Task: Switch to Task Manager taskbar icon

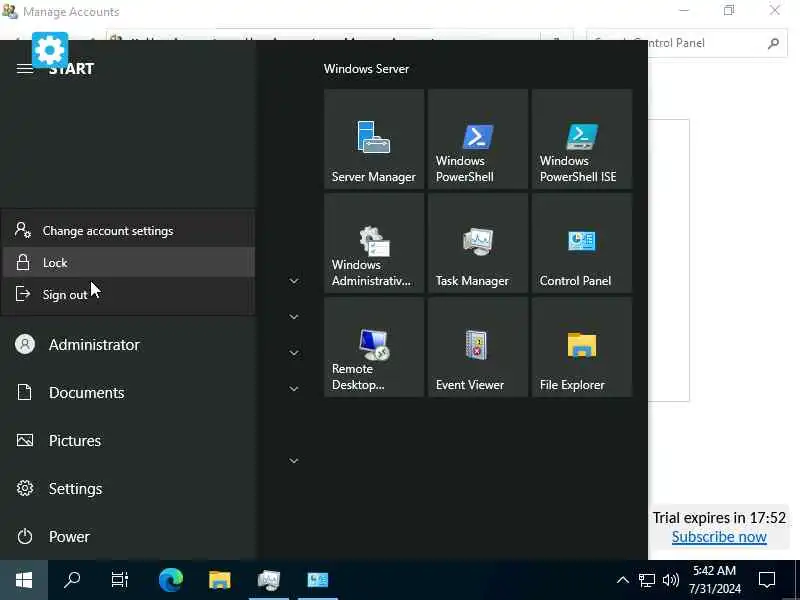Action: pyautogui.click(x=269, y=580)
